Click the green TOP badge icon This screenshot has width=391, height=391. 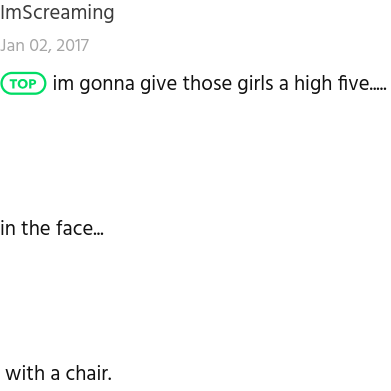(x=23, y=83)
